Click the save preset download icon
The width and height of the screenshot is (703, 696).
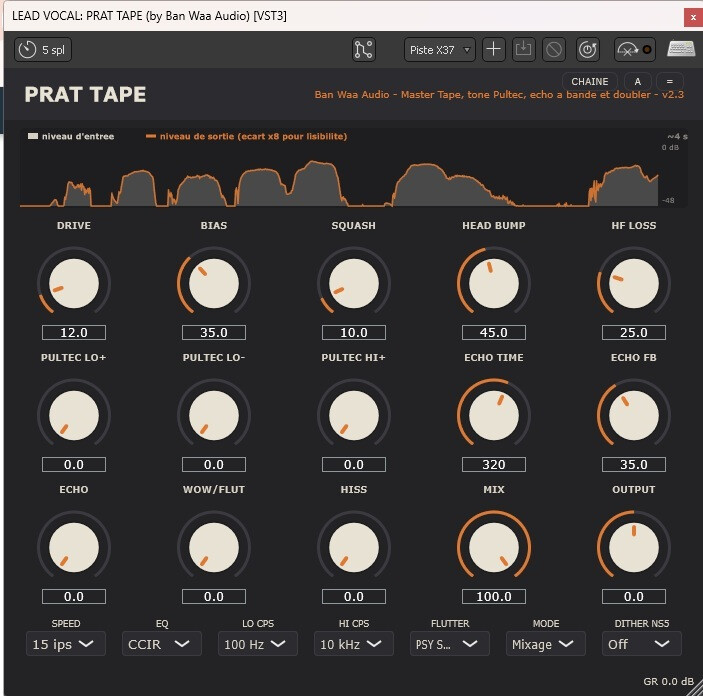click(x=523, y=49)
